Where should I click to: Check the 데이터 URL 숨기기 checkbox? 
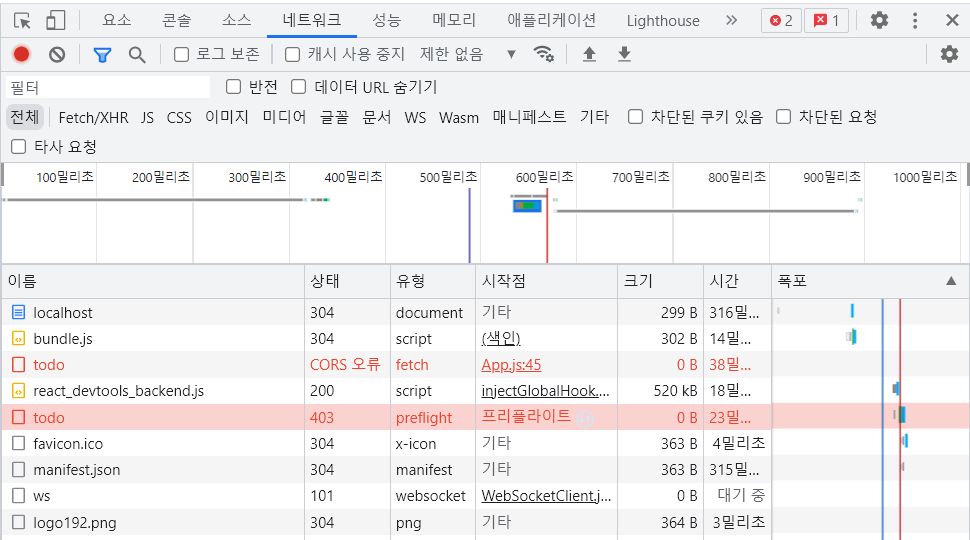(299, 87)
